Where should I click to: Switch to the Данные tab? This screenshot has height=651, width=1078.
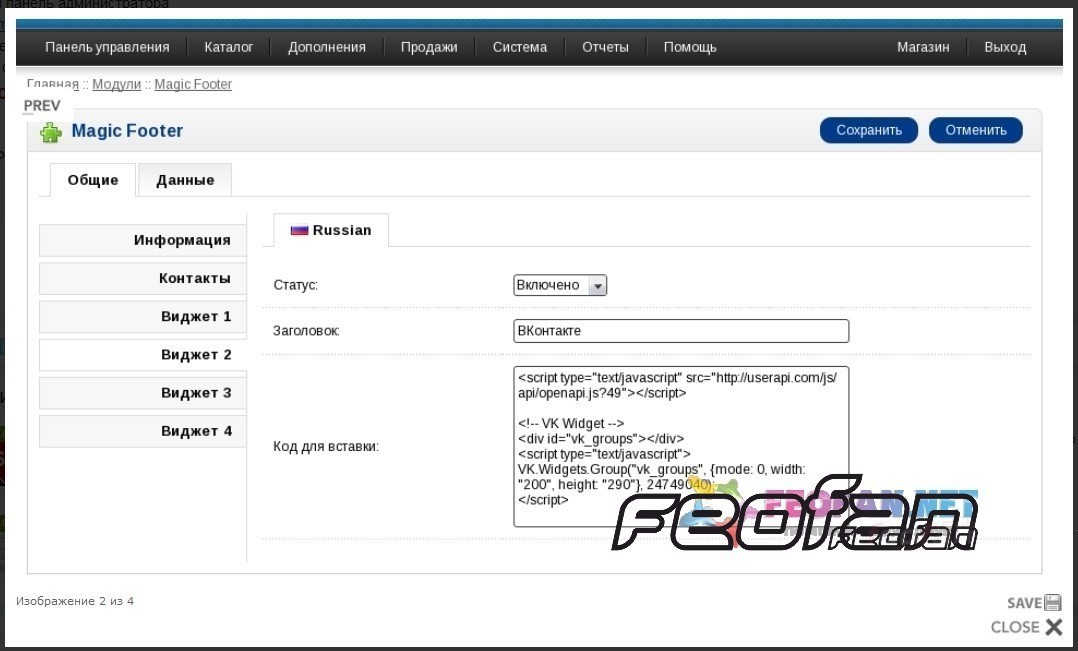point(185,180)
